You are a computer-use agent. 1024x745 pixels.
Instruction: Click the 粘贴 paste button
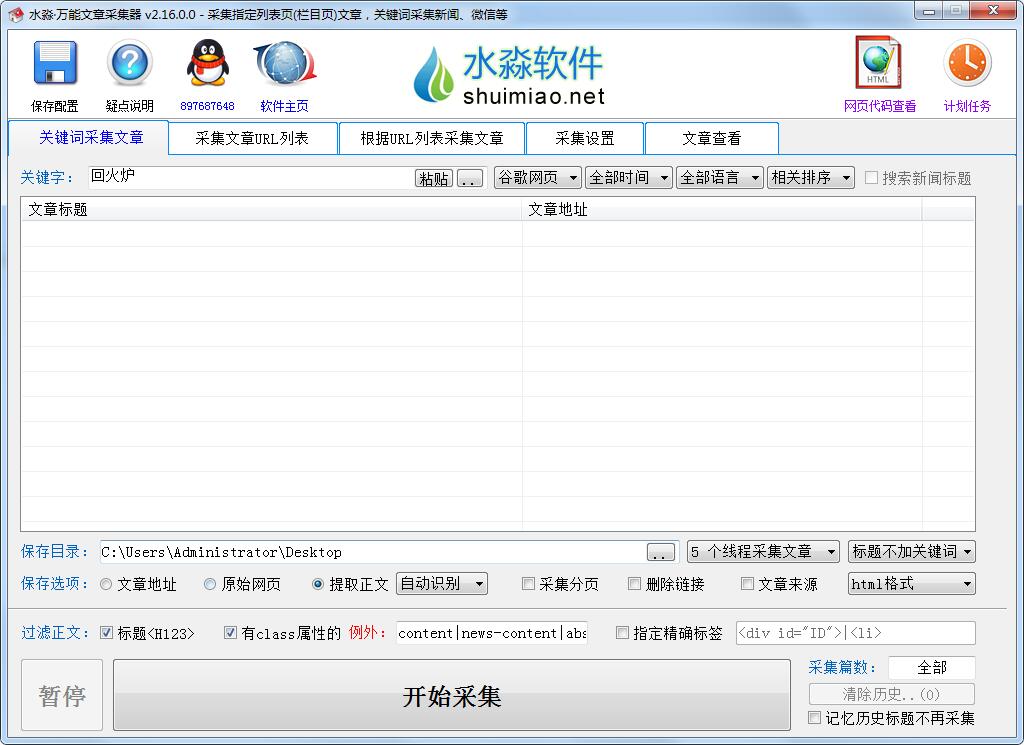click(434, 179)
